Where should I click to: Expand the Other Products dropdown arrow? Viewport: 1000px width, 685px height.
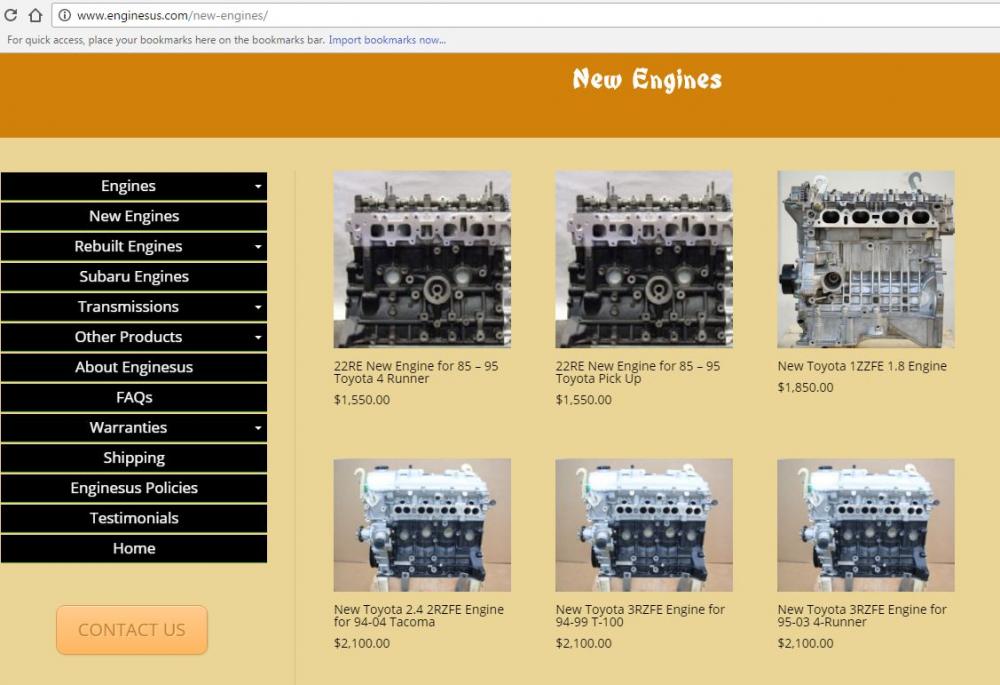[258, 338]
